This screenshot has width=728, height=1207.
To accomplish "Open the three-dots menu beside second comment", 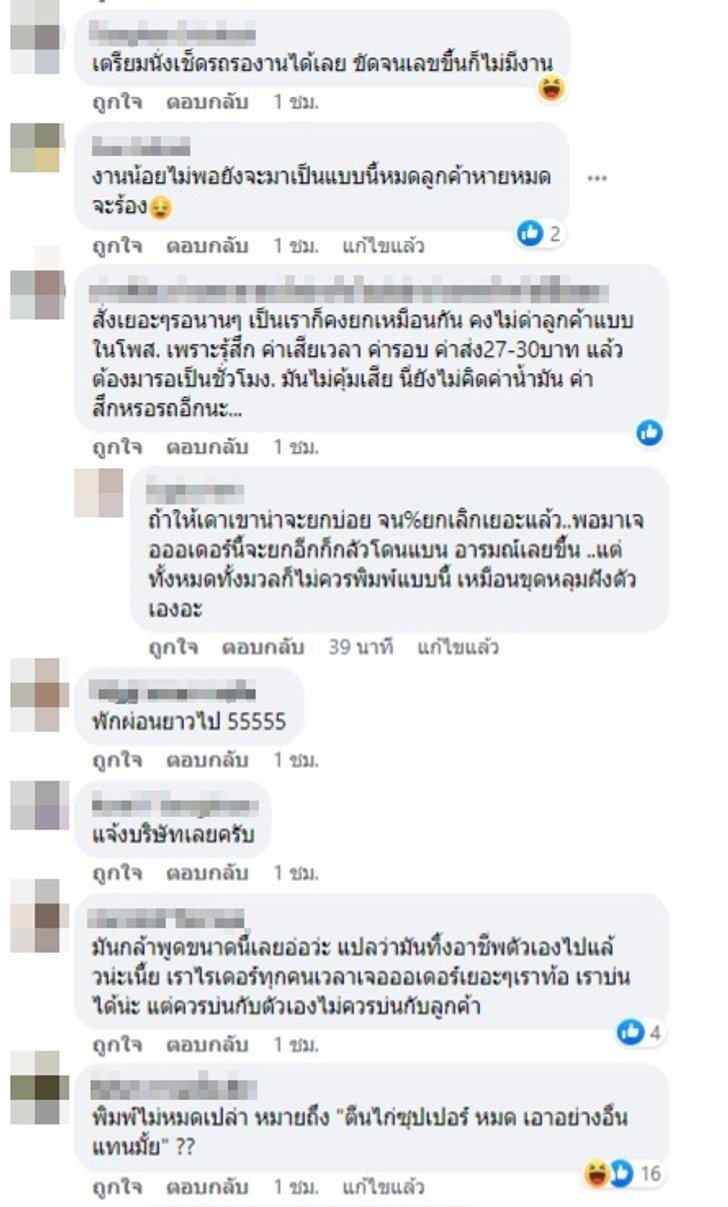I will coord(597,179).
